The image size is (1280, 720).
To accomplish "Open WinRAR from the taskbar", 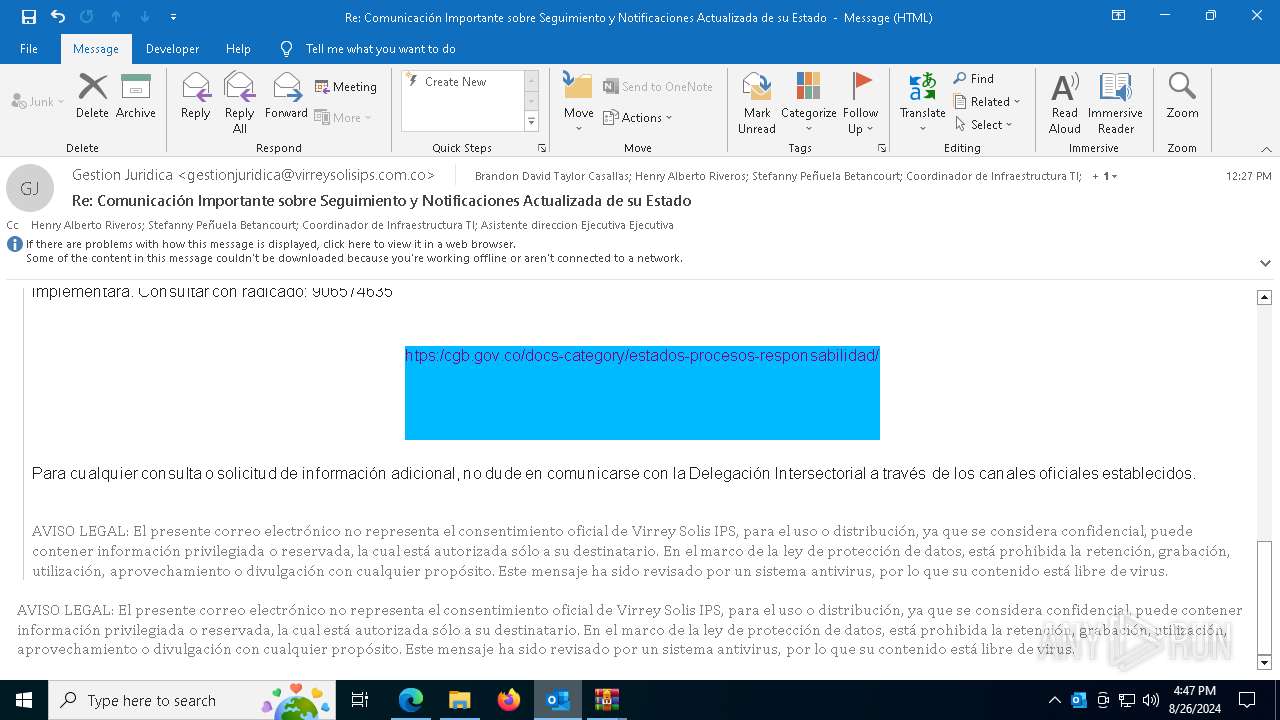I will 606,700.
